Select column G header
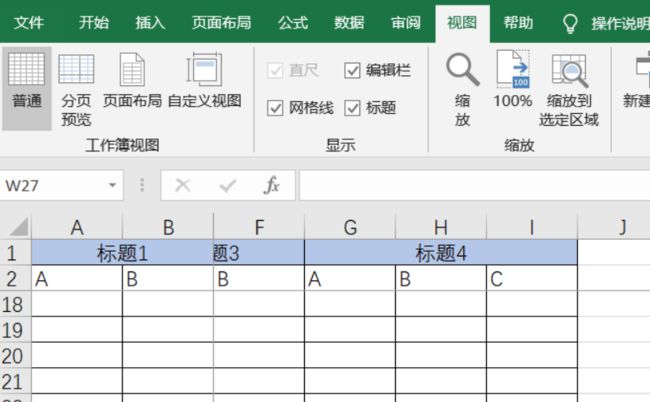 point(350,227)
